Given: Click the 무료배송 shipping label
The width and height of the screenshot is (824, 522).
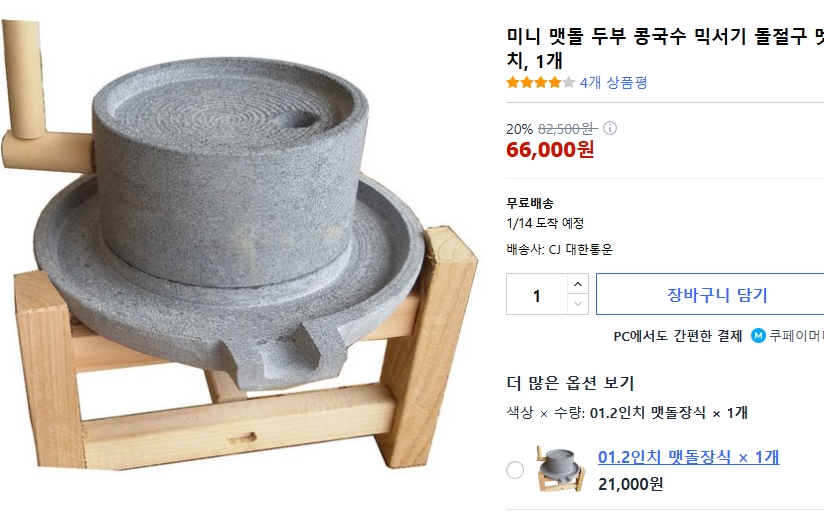Looking at the screenshot, I should [x=530, y=203].
